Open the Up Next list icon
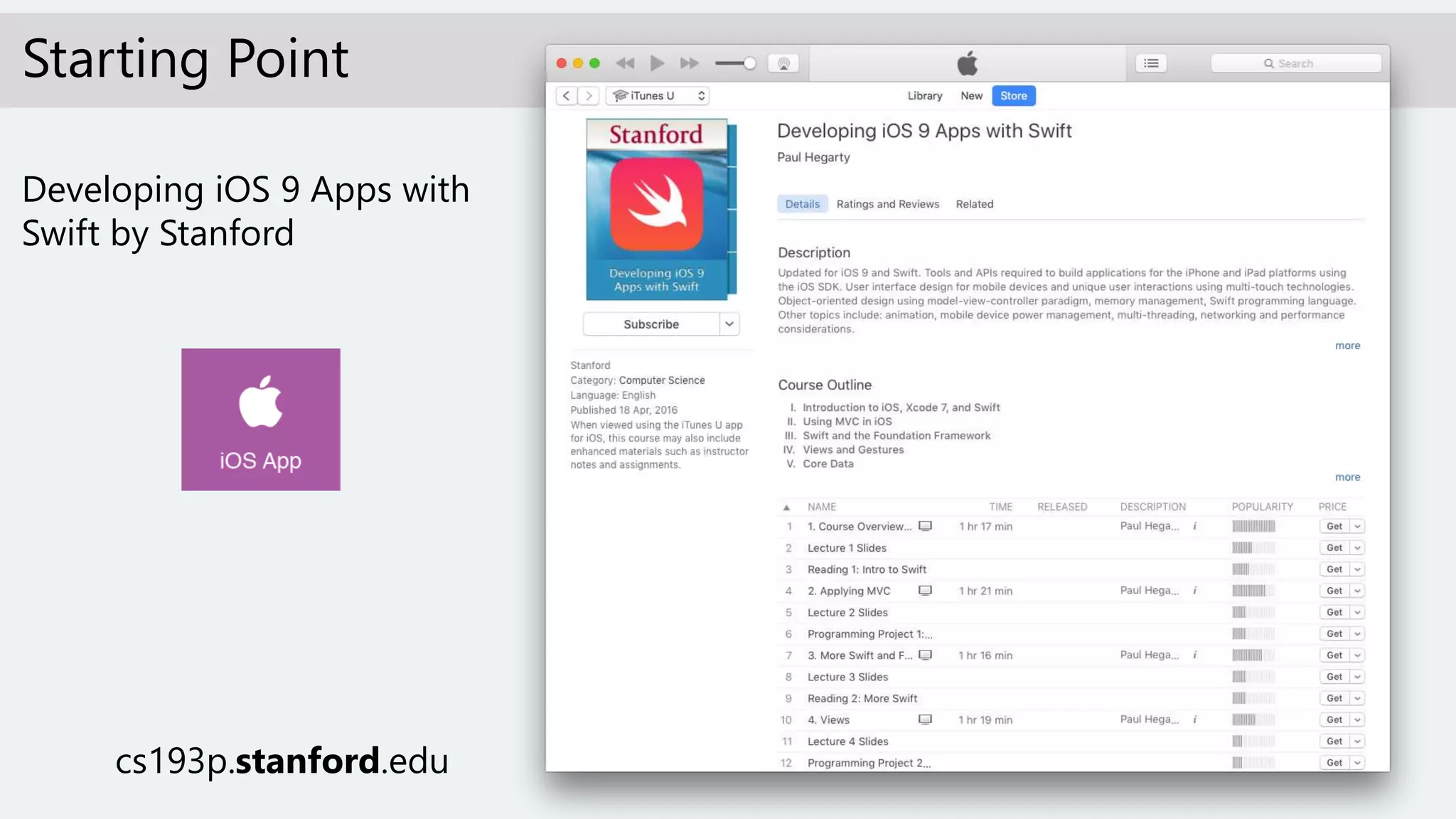Viewport: 1456px width, 819px height. tap(1151, 63)
